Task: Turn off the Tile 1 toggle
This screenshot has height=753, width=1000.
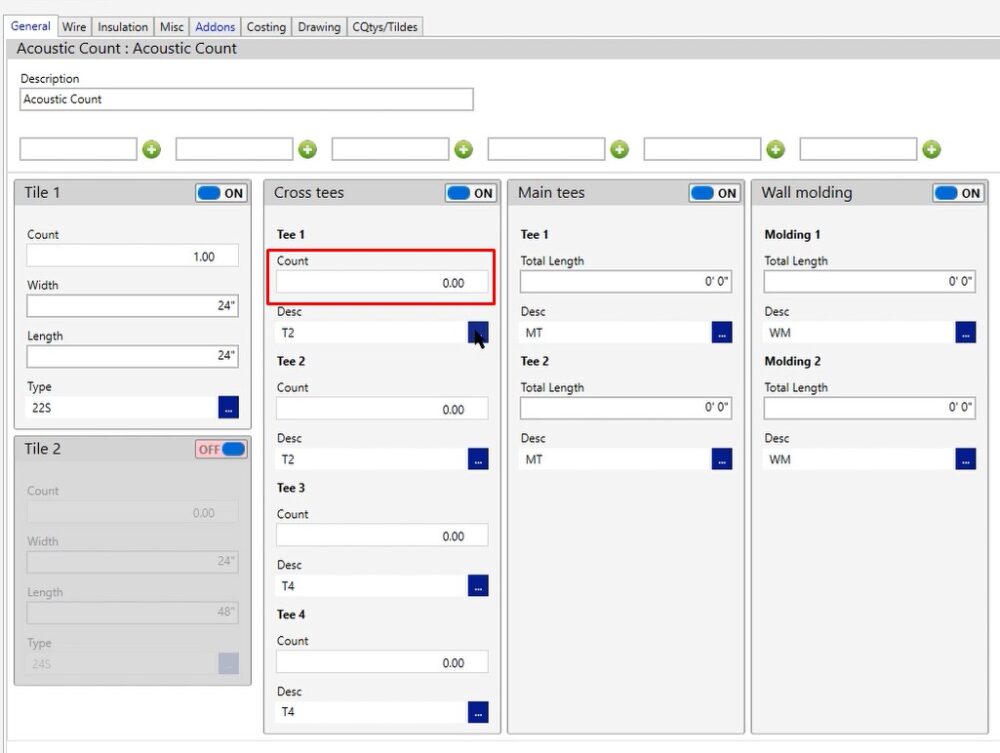Action: tap(222, 194)
